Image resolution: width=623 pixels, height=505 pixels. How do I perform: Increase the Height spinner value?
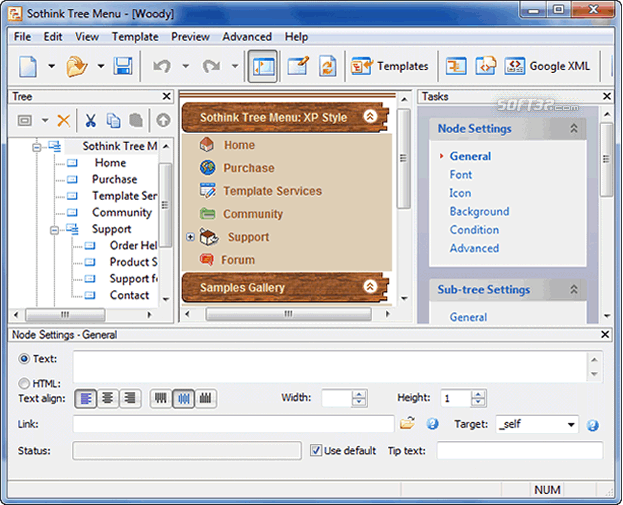tap(478, 394)
